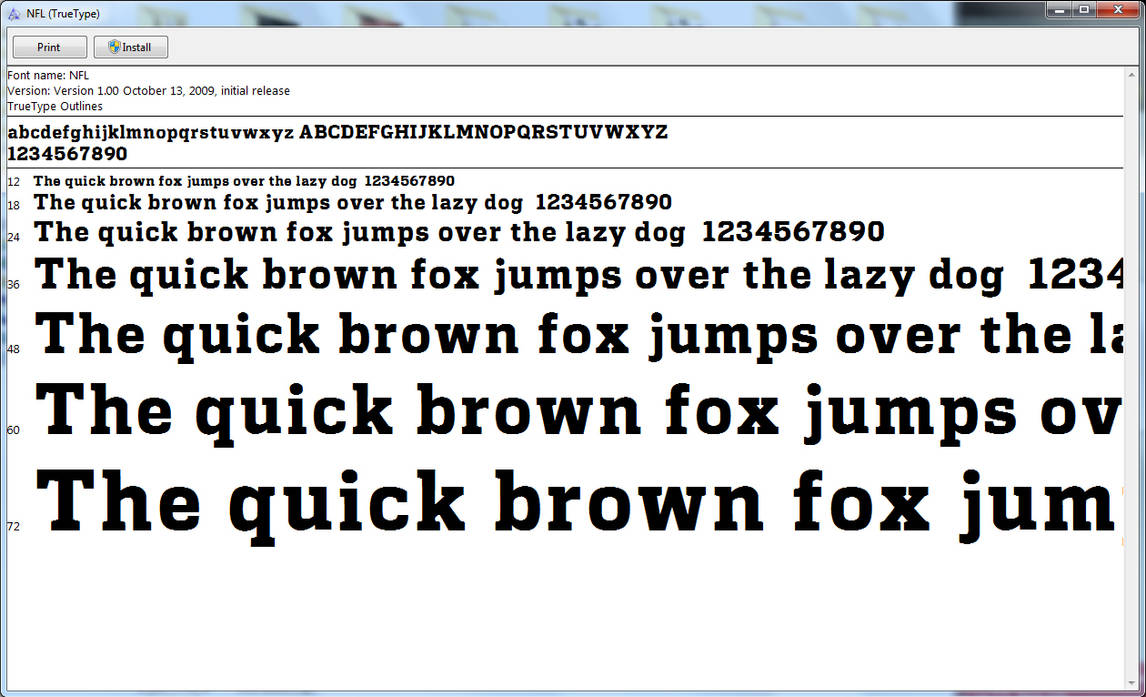
Task: Click the size 18 sample sentence
Action: [x=353, y=202]
